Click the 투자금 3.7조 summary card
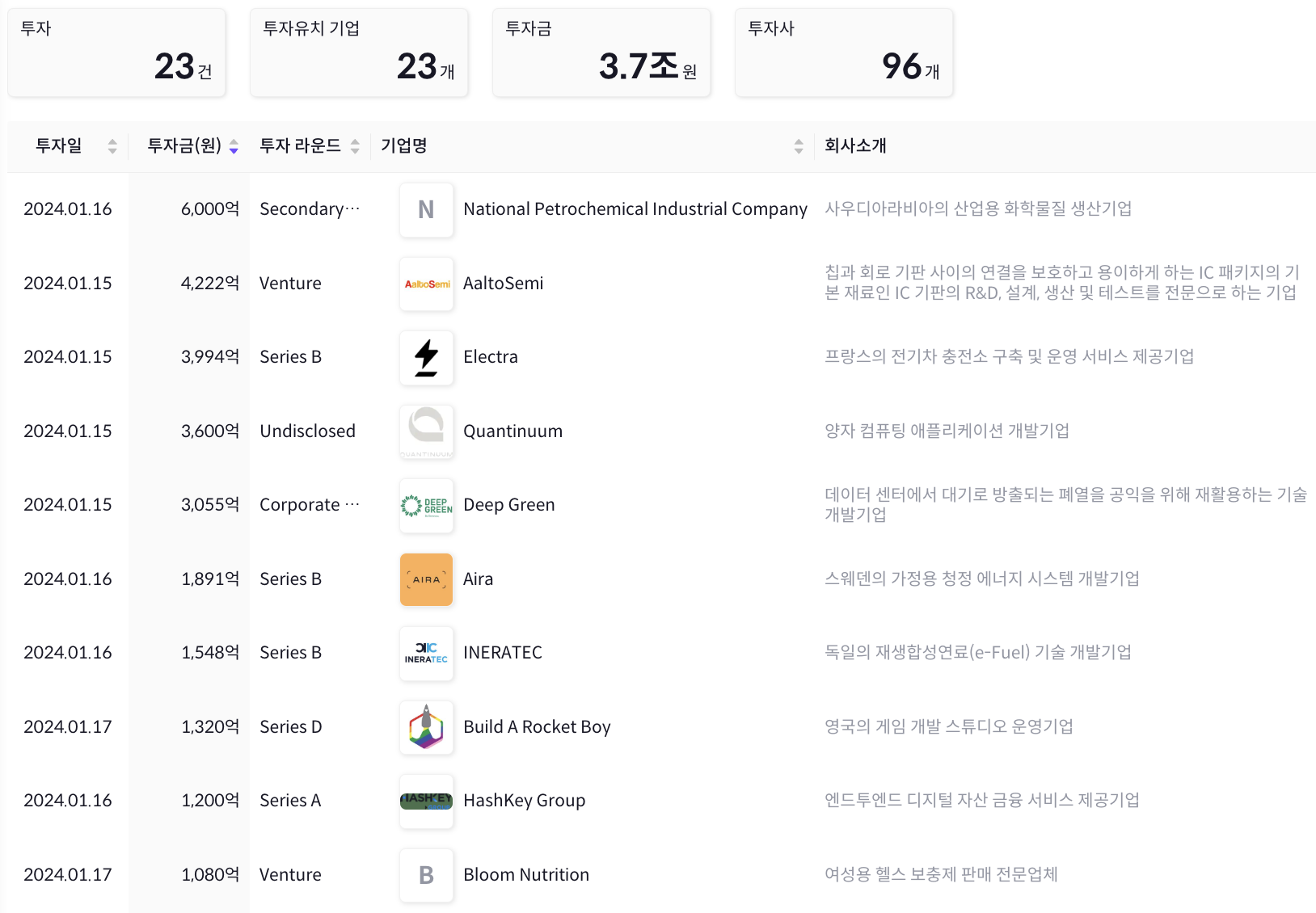1316x913 pixels. [601, 53]
